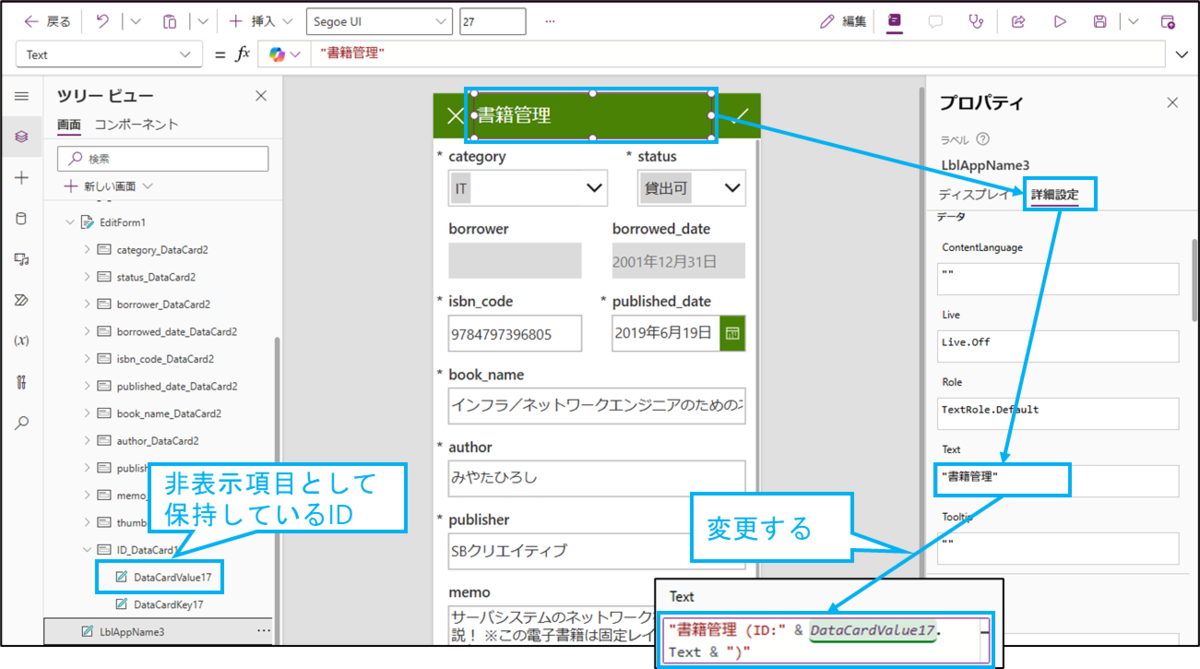Click the paste clipboard icon

pos(169,21)
